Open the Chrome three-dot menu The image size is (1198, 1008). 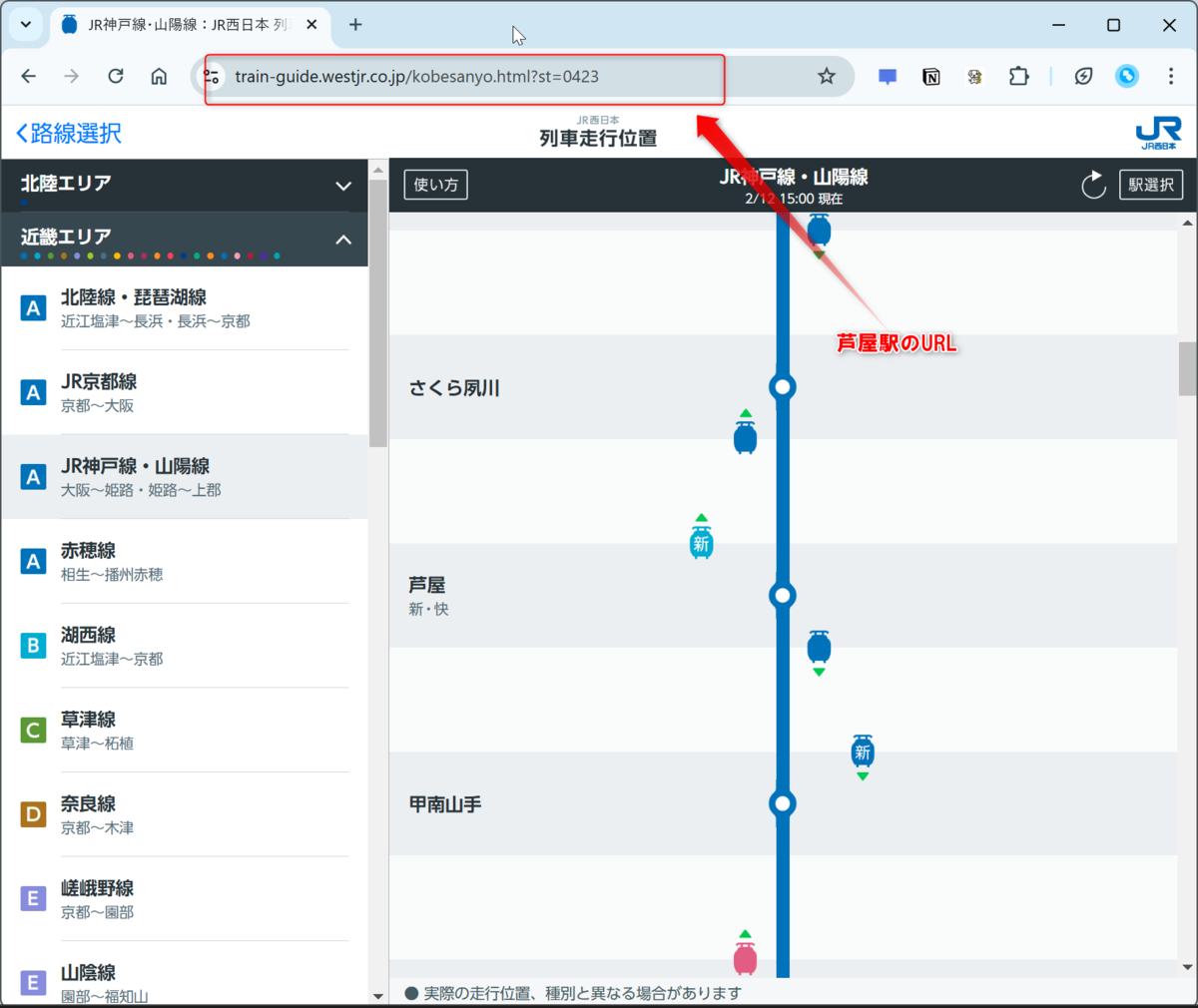pyautogui.click(x=1171, y=76)
